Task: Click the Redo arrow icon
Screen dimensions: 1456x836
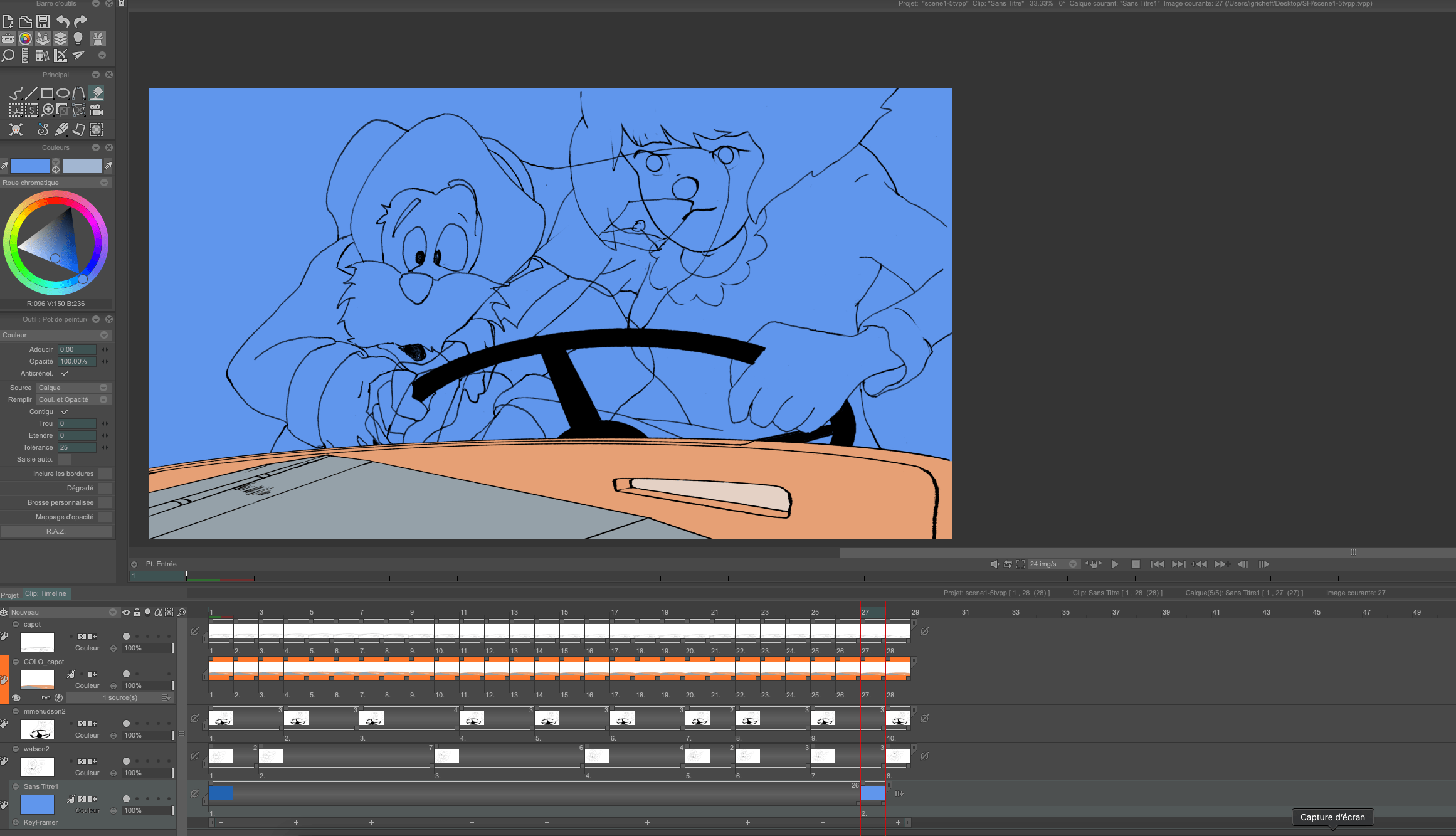Action: [80, 22]
